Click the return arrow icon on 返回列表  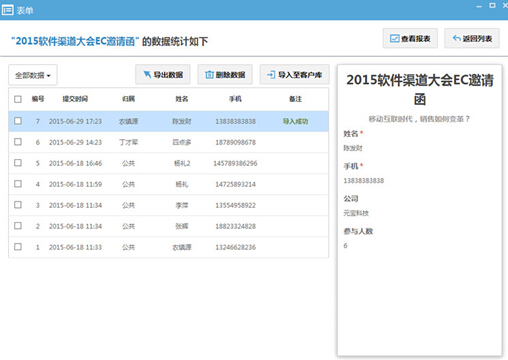457,38
